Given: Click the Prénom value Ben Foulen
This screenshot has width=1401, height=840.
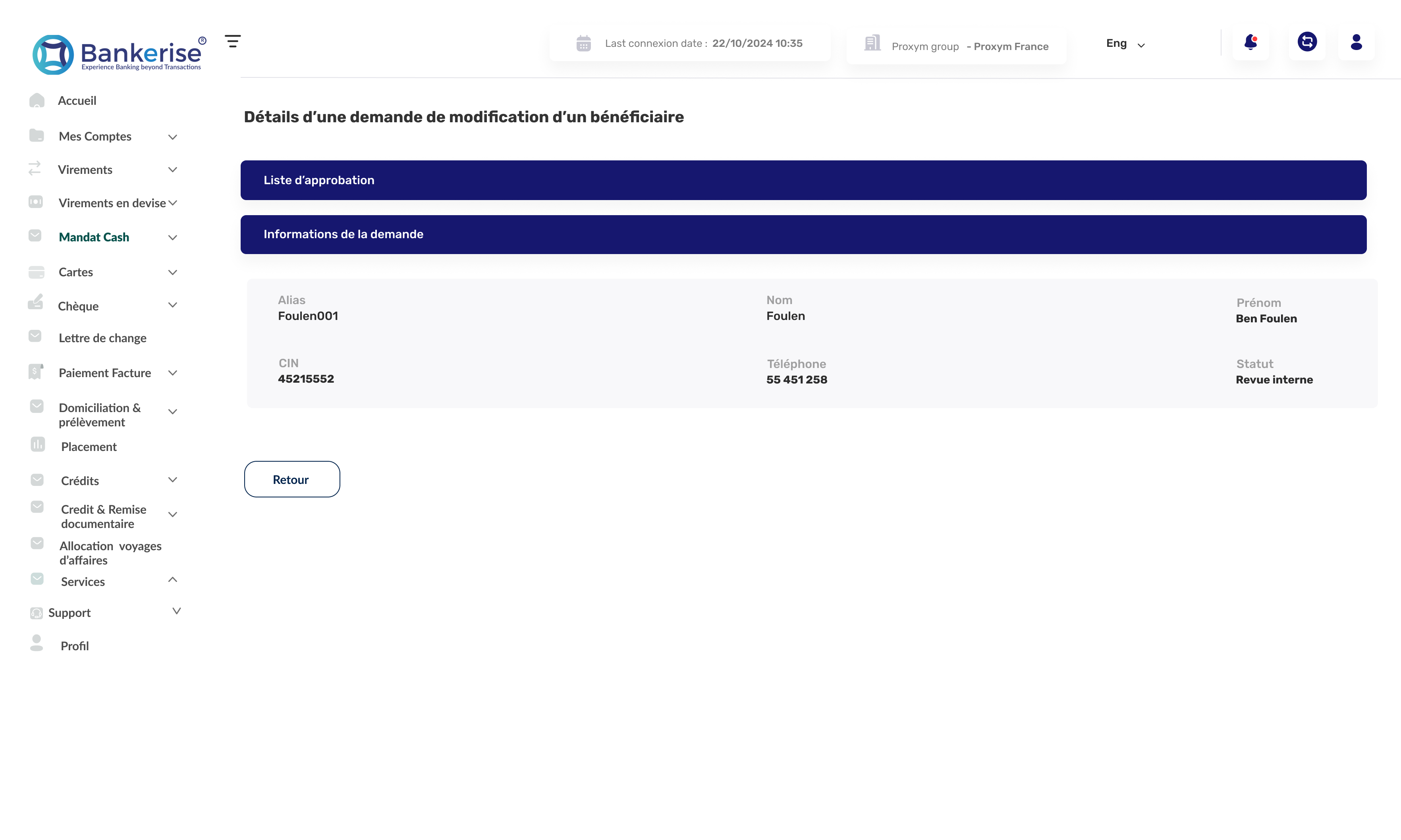Looking at the screenshot, I should (1266, 318).
